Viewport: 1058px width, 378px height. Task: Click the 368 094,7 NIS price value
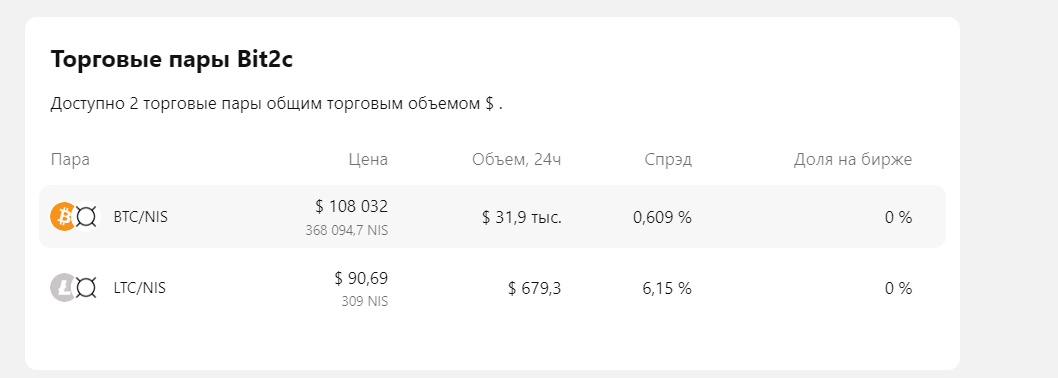point(347,230)
